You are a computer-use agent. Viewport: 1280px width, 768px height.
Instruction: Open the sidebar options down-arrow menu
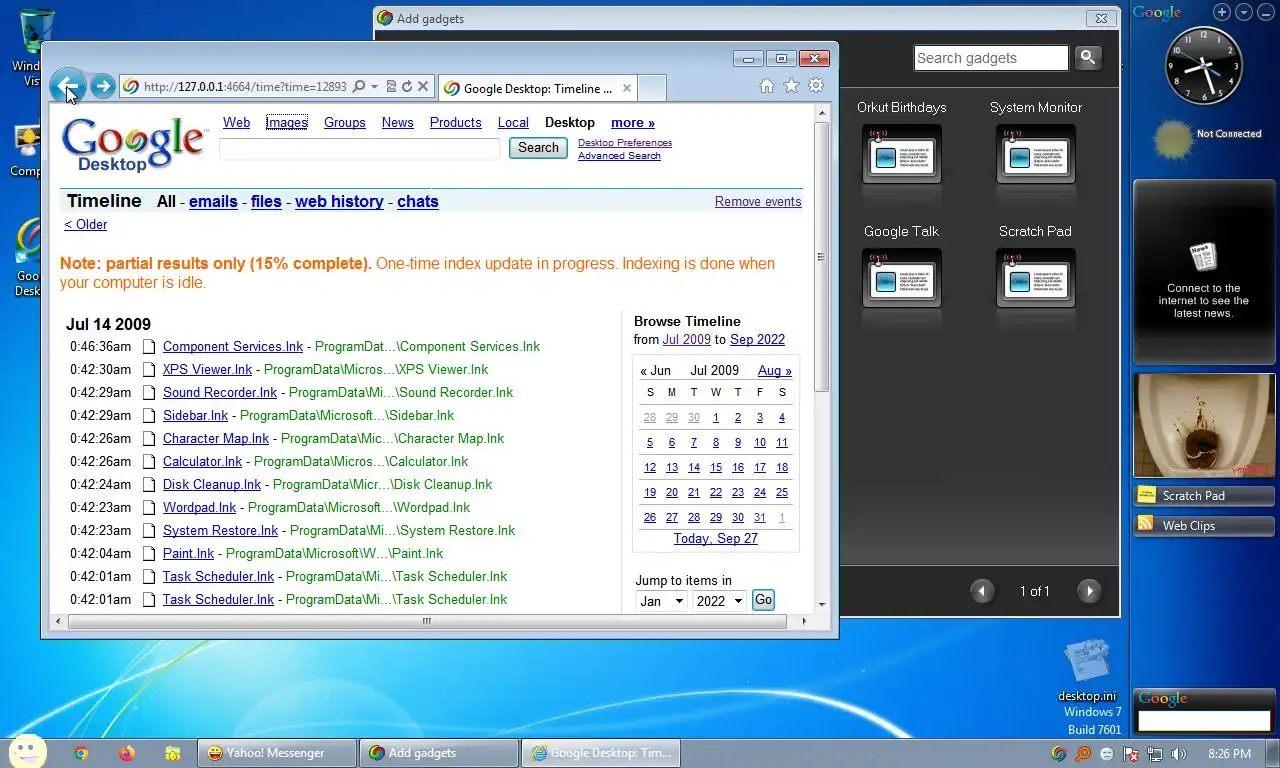tap(1244, 12)
